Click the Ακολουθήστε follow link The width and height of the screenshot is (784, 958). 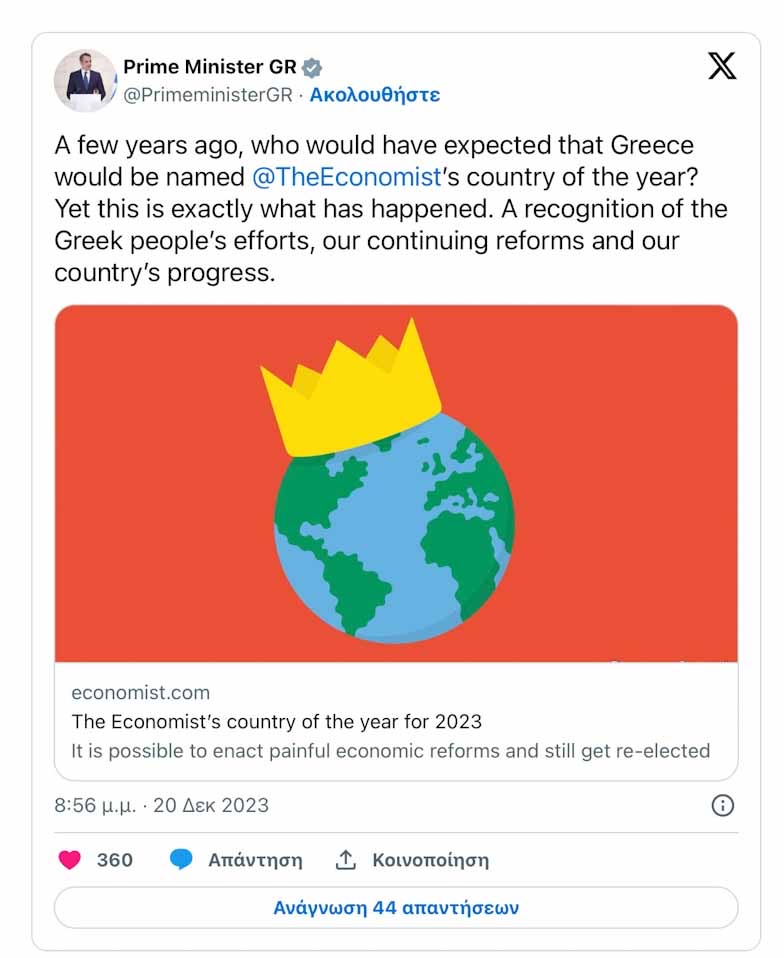375,95
